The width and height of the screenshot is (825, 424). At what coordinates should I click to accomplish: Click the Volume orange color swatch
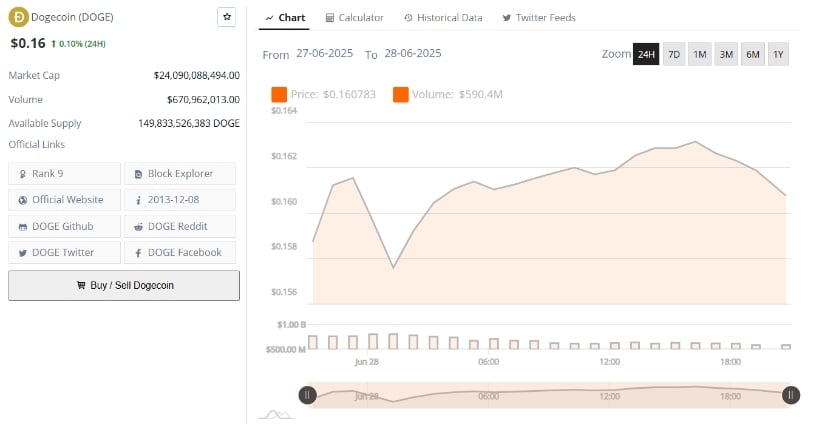click(x=400, y=95)
